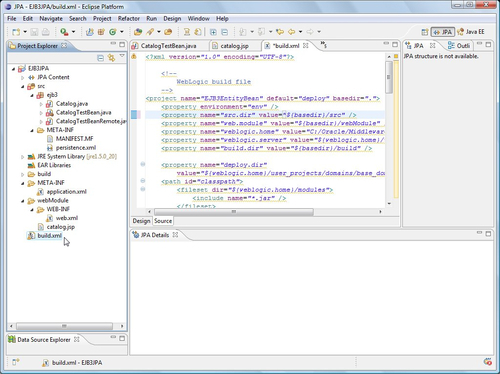The image size is (500, 374).
Task: Close the JPA Structure view tab
Action: pos(432,45)
